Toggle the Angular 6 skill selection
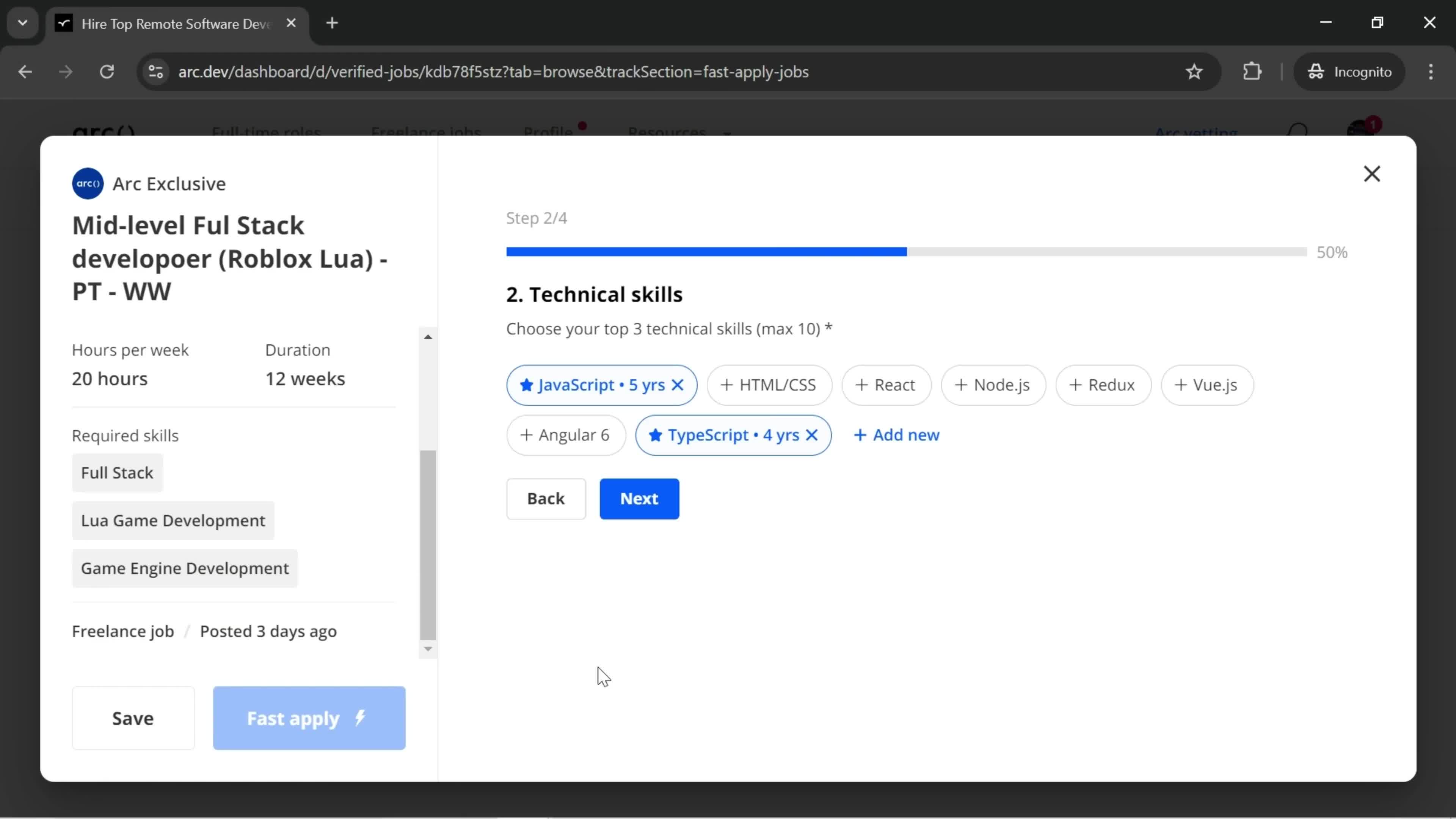Viewport: 1456px width, 819px height. click(566, 435)
